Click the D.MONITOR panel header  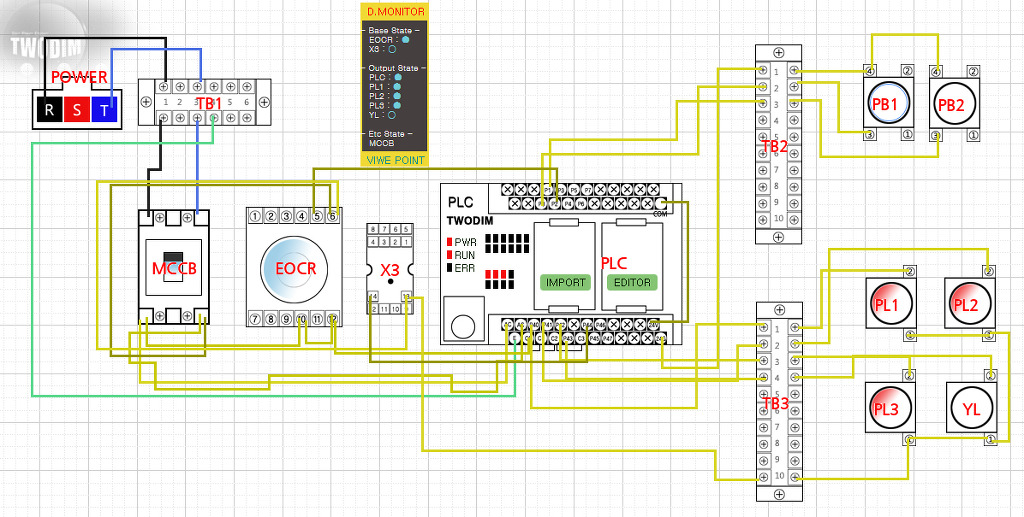(x=395, y=12)
